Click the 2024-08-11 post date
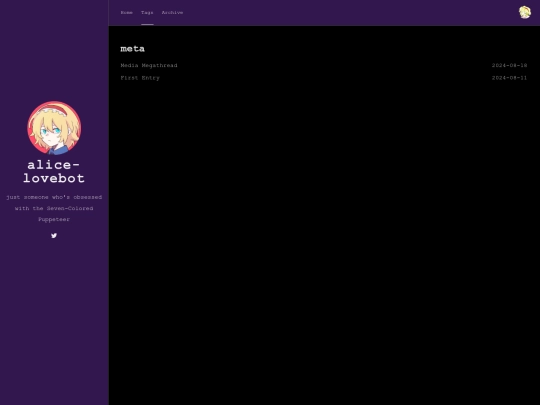 tap(509, 78)
